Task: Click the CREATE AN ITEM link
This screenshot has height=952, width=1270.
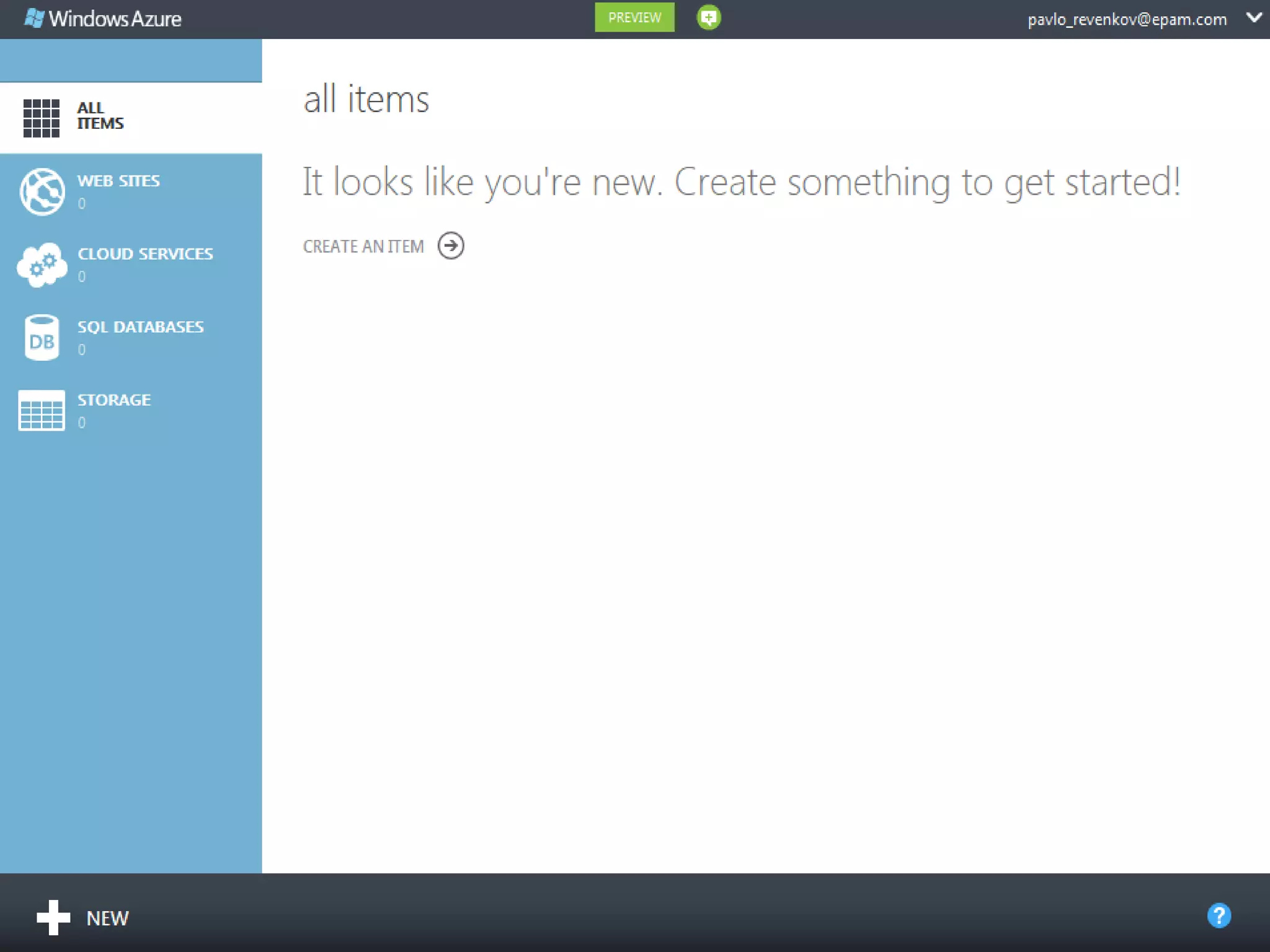Action: [x=363, y=247]
